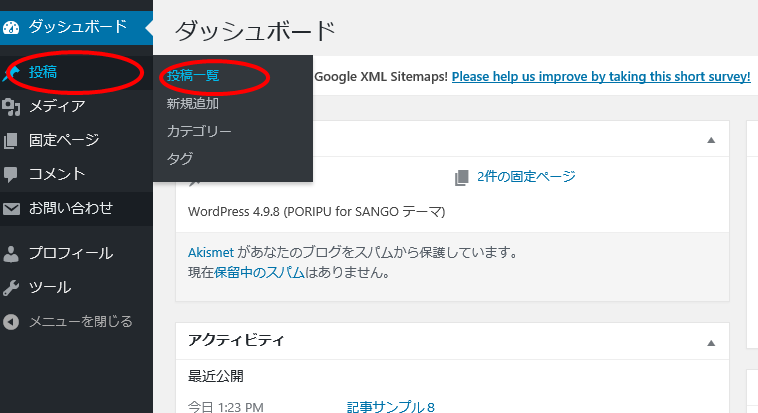Select カテゴリー in the flyout submenu
758x413 pixels.
[x=199, y=131]
